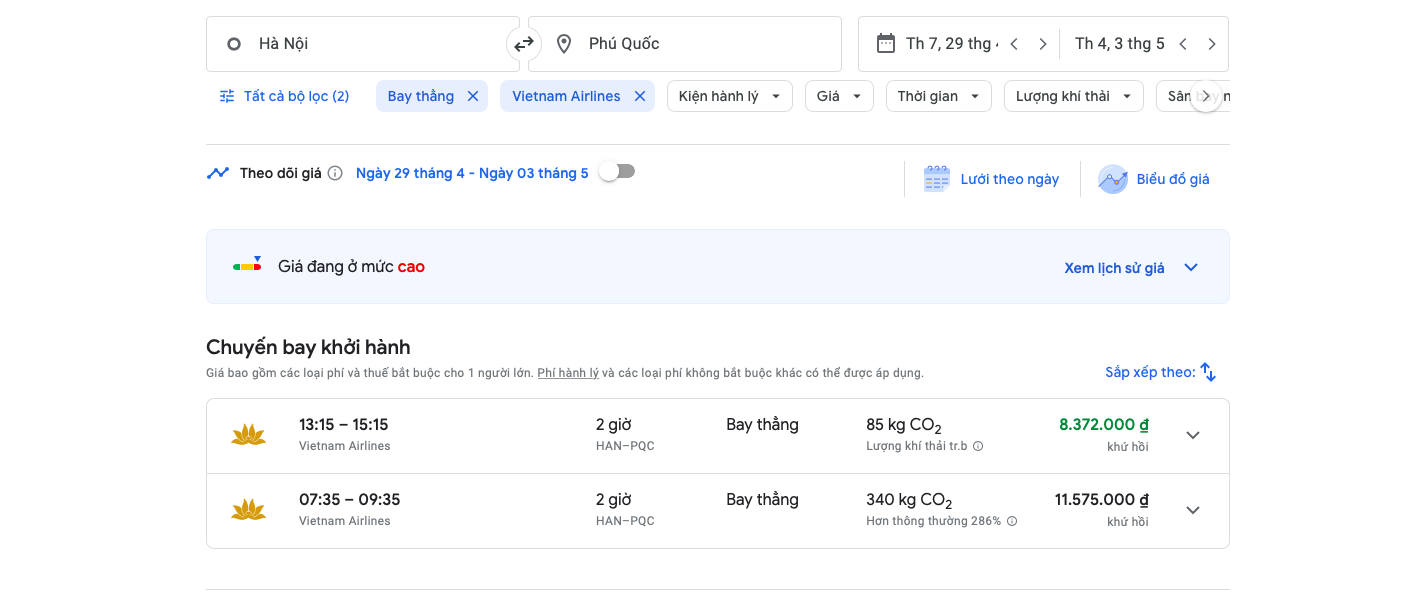Click the swap origin and destination icon
Image resolution: width=1403 pixels, height=601 pixels.
click(524, 43)
